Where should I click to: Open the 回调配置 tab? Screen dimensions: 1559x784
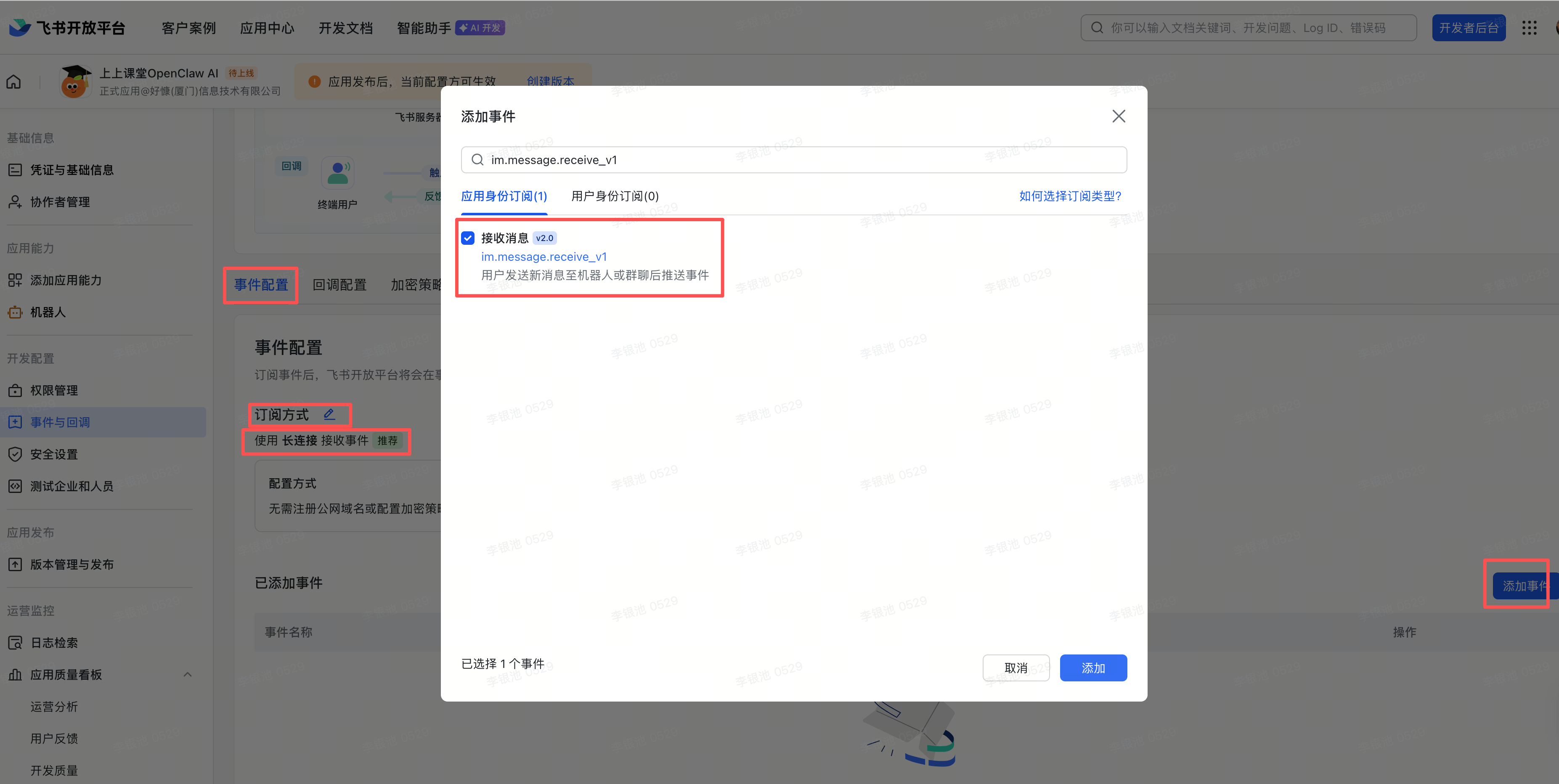coord(339,284)
